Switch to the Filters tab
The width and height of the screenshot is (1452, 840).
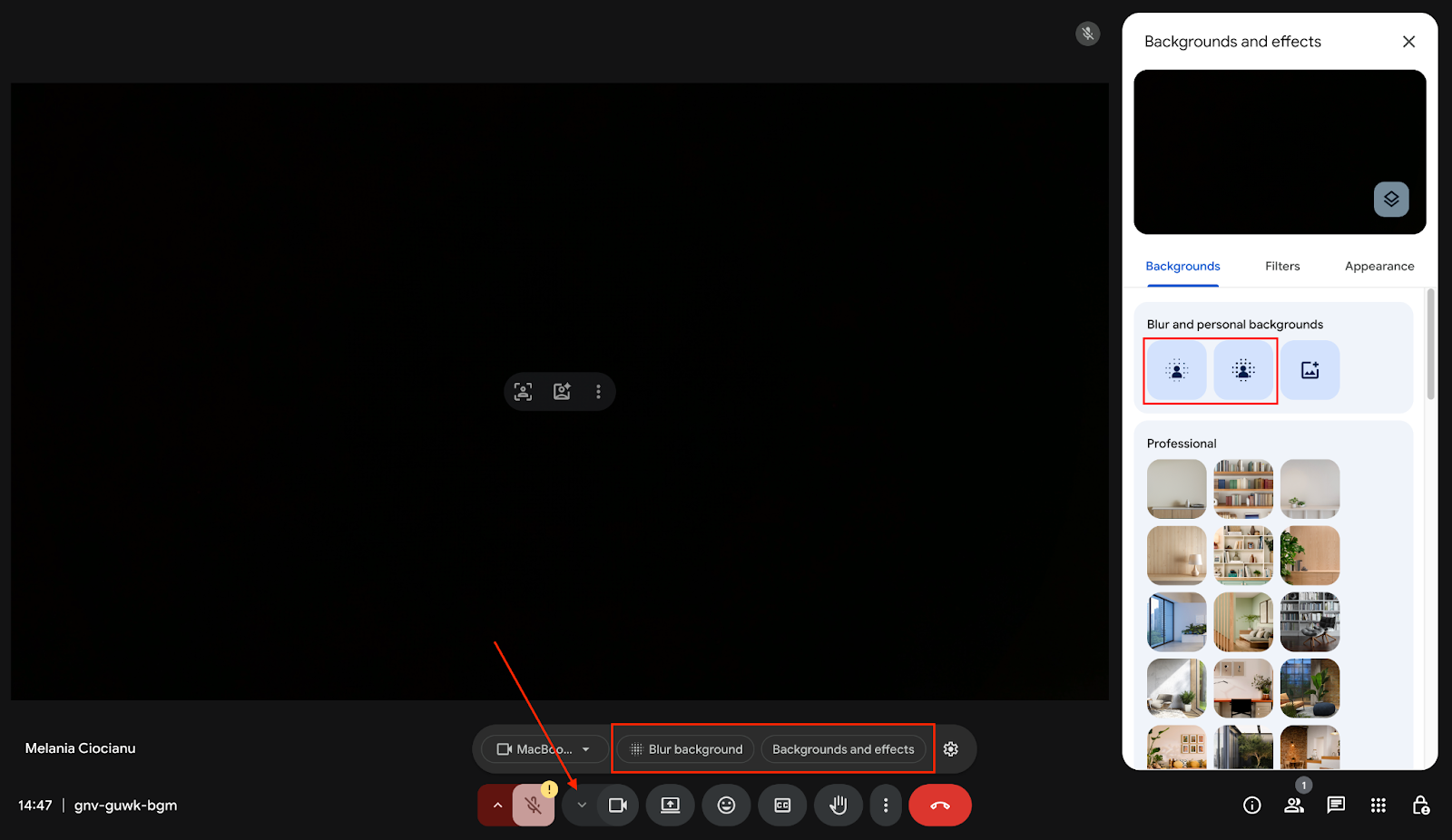(x=1282, y=266)
